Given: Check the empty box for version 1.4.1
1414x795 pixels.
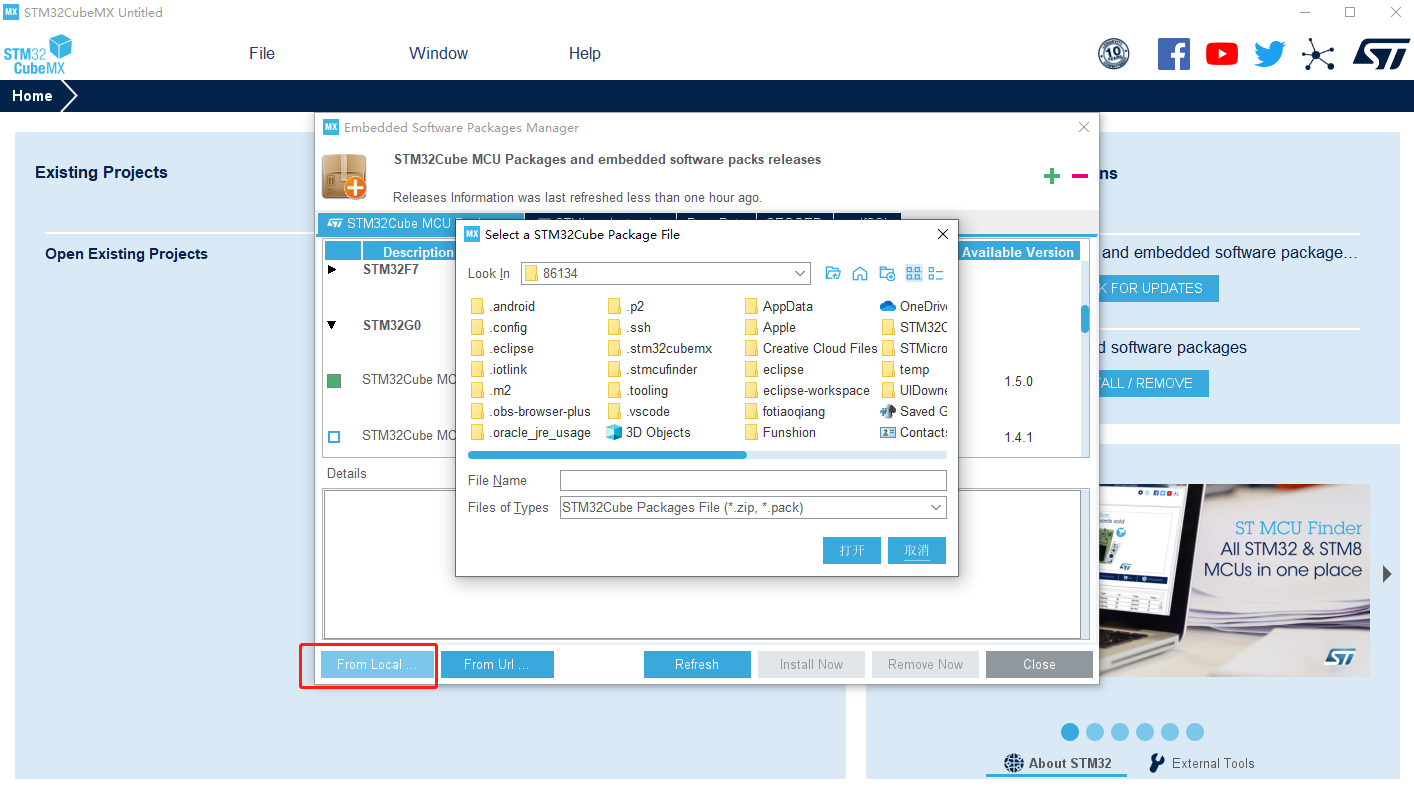Looking at the screenshot, I should 334,437.
